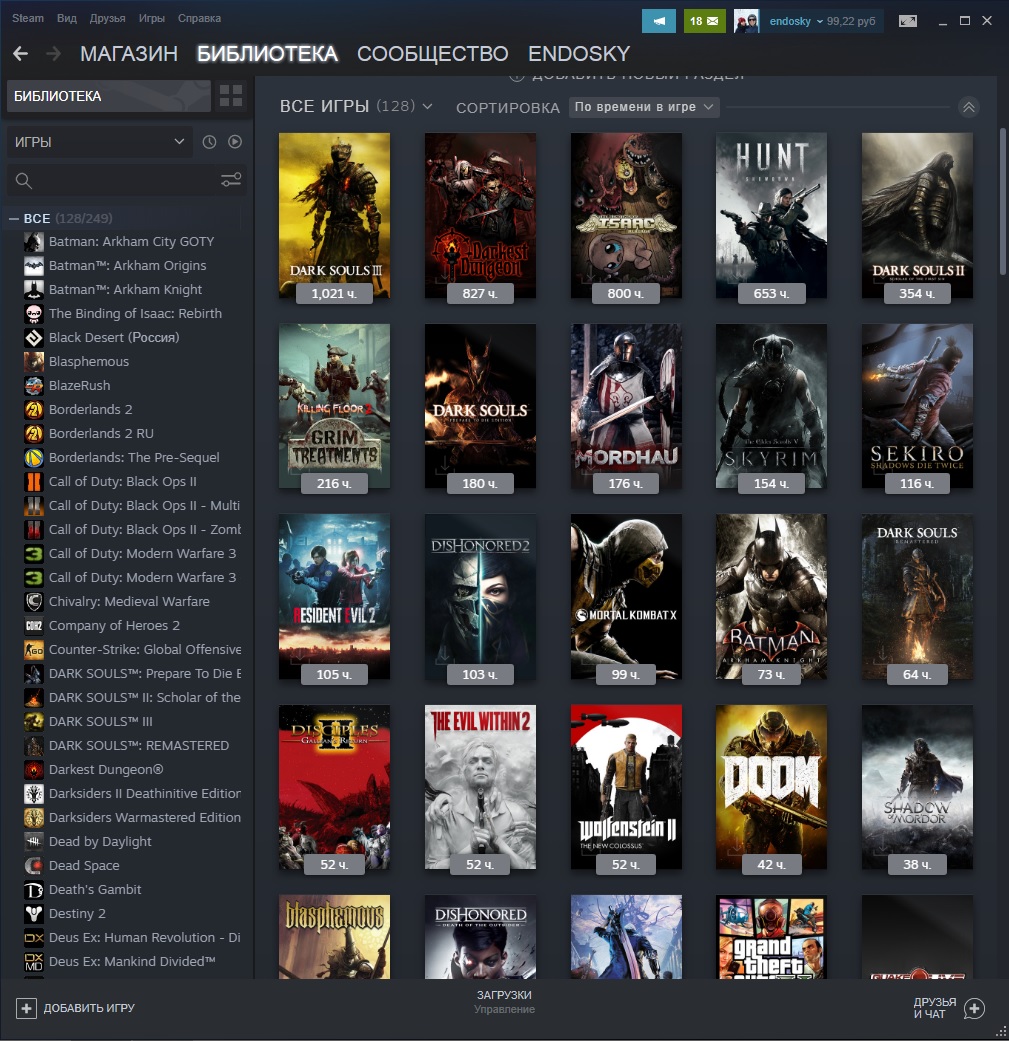Open Mortal Kombat X cover thumbnail

626,597
